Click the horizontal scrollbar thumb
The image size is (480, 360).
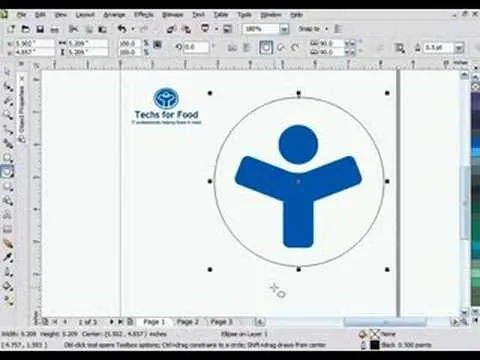[x=385, y=322]
